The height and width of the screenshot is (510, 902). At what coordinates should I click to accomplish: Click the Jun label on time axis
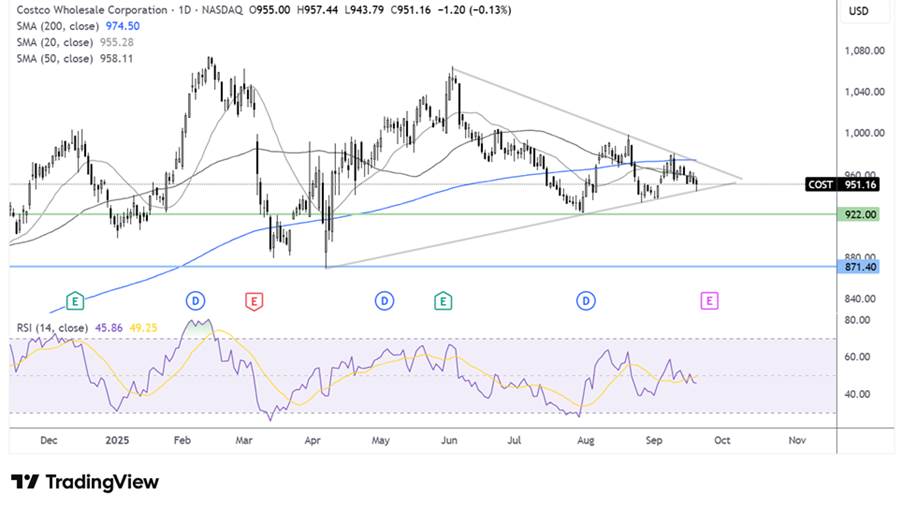coord(449,440)
